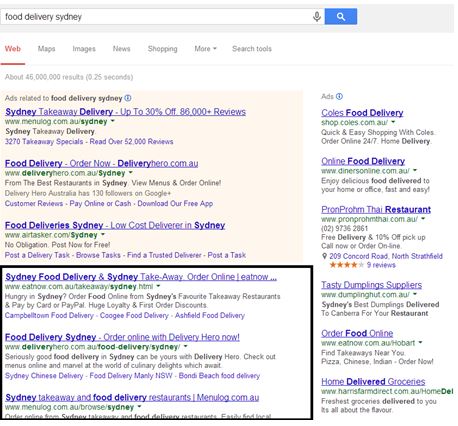The image size is (458, 426).
Task: Click the microphone voice search icon
Action: click(317, 16)
